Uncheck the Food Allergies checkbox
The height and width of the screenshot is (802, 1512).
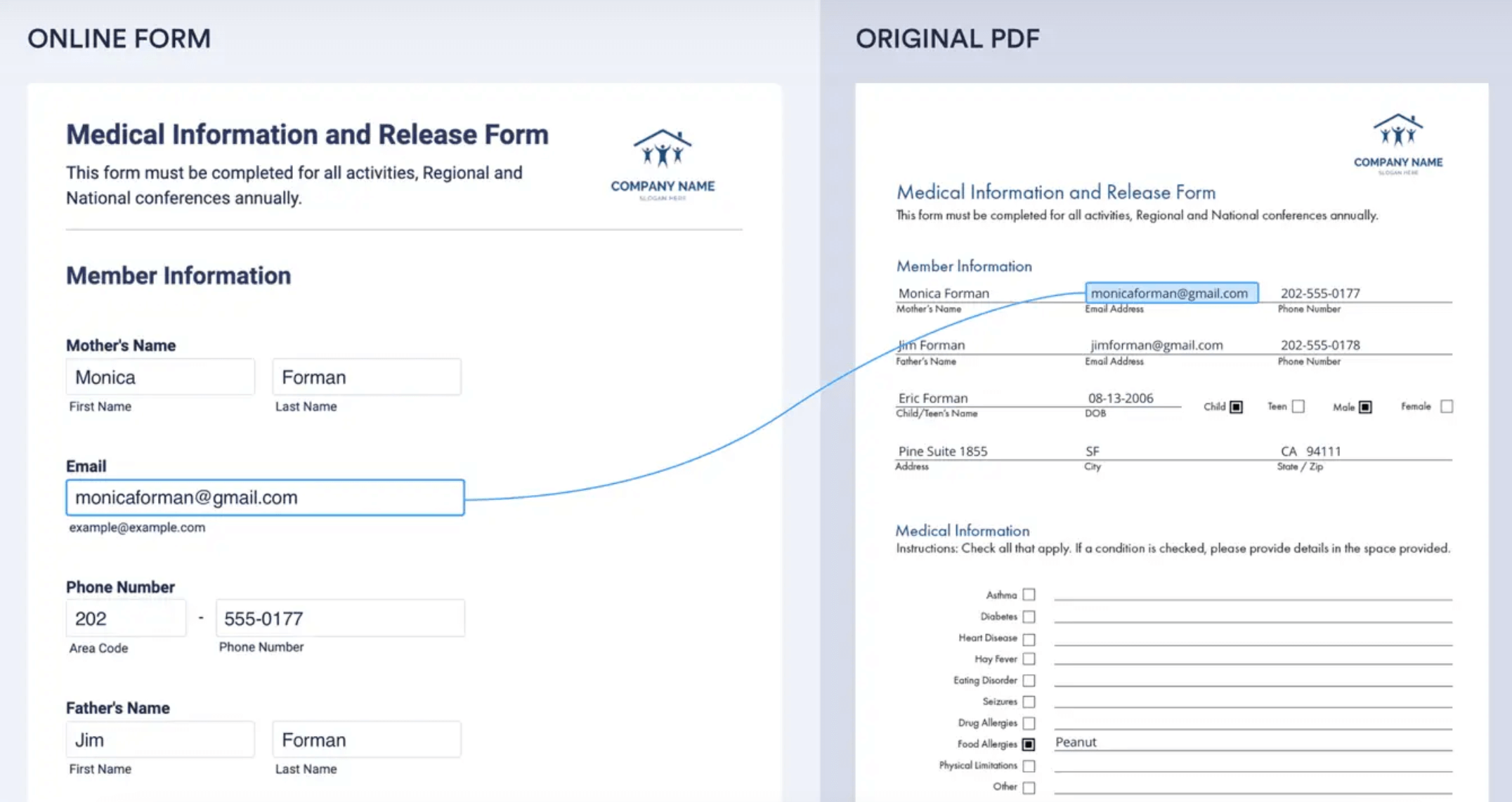coord(1029,744)
